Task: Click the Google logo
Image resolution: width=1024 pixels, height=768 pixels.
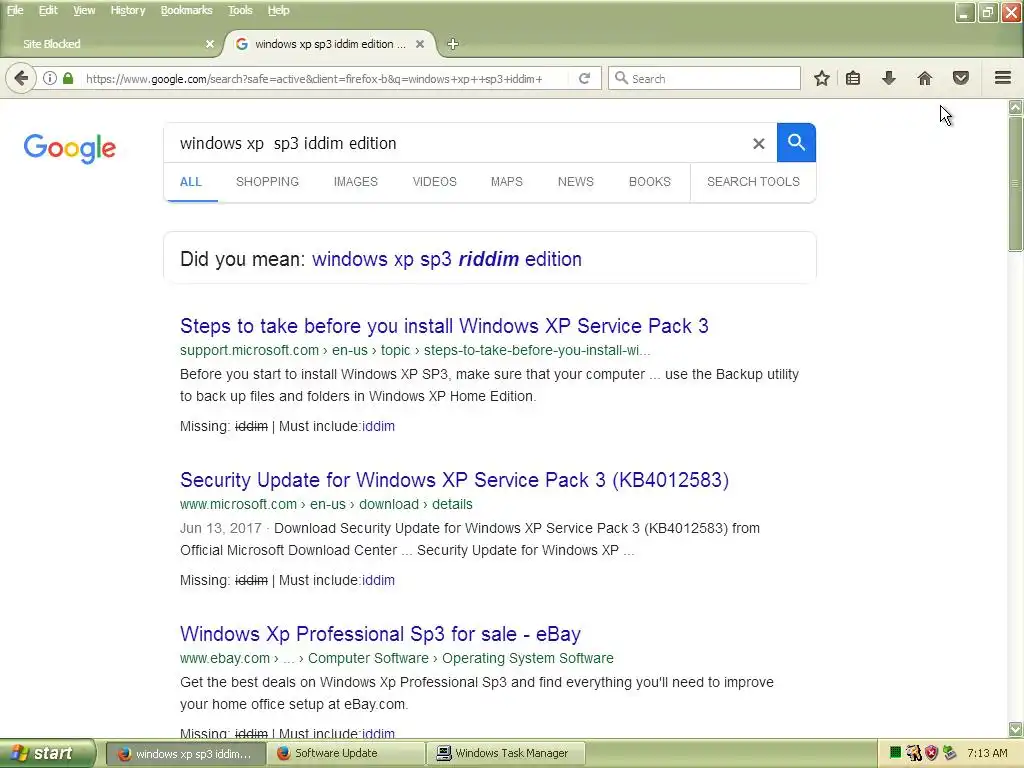Action: coord(70,148)
